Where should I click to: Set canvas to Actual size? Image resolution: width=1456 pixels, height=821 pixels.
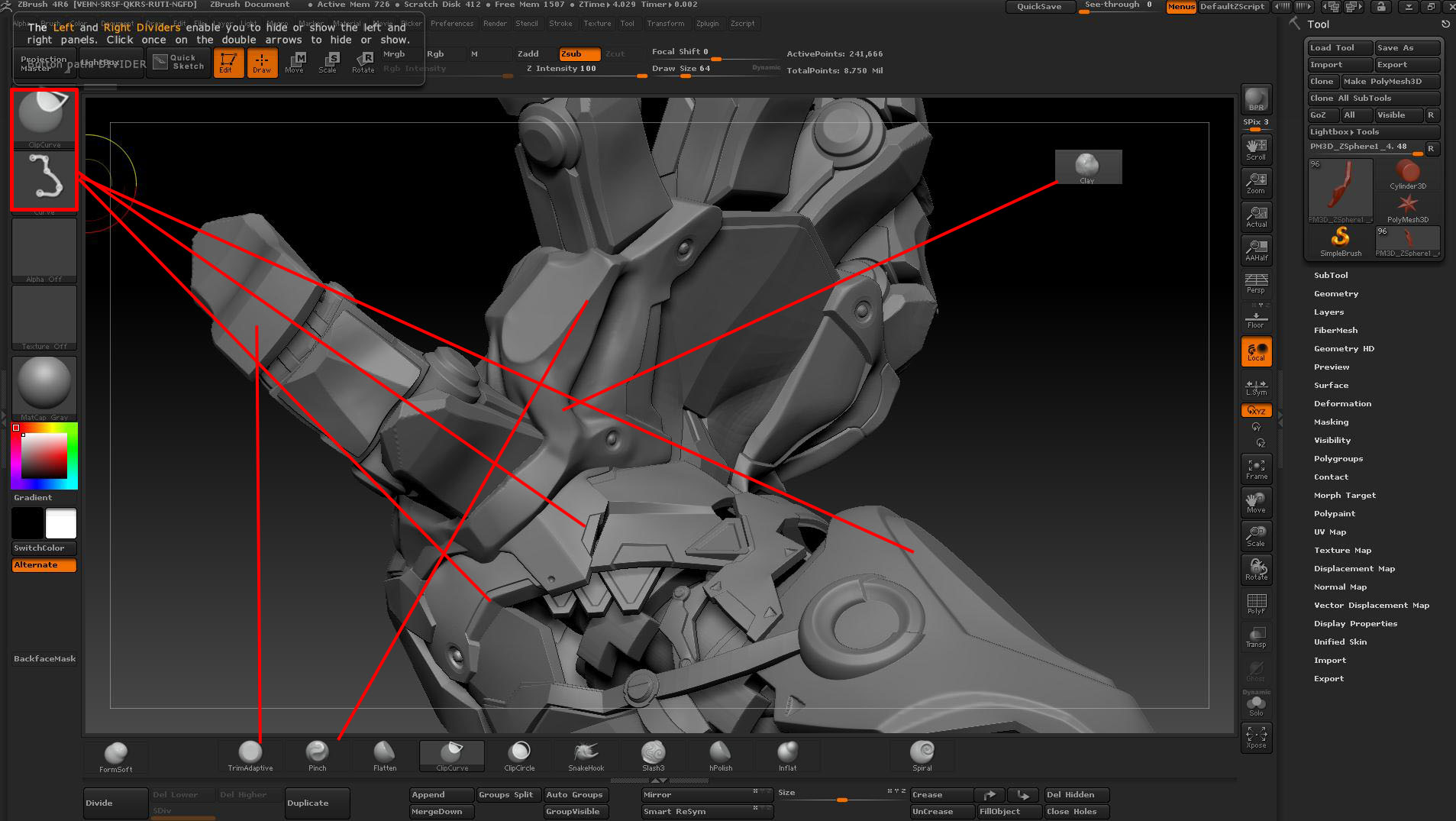point(1256,217)
